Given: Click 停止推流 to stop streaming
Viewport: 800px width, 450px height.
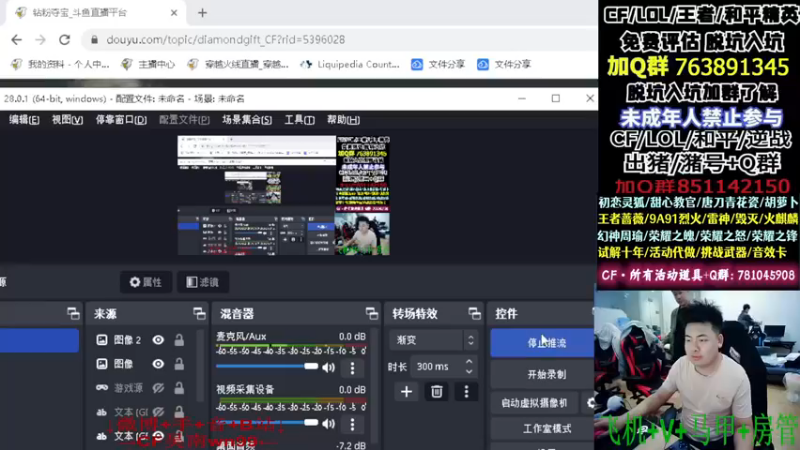Looking at the screenshot, I should [x=542, y=342].
